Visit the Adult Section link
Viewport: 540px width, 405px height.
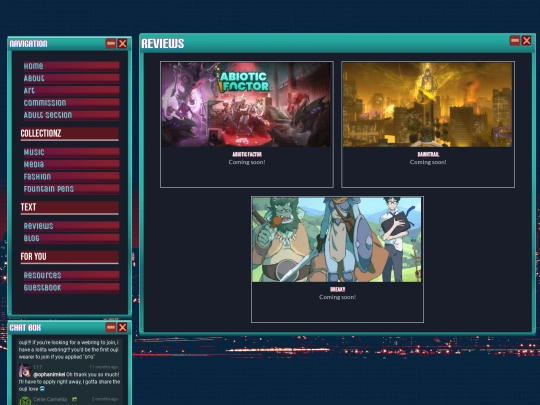click(x=71, y=115)
